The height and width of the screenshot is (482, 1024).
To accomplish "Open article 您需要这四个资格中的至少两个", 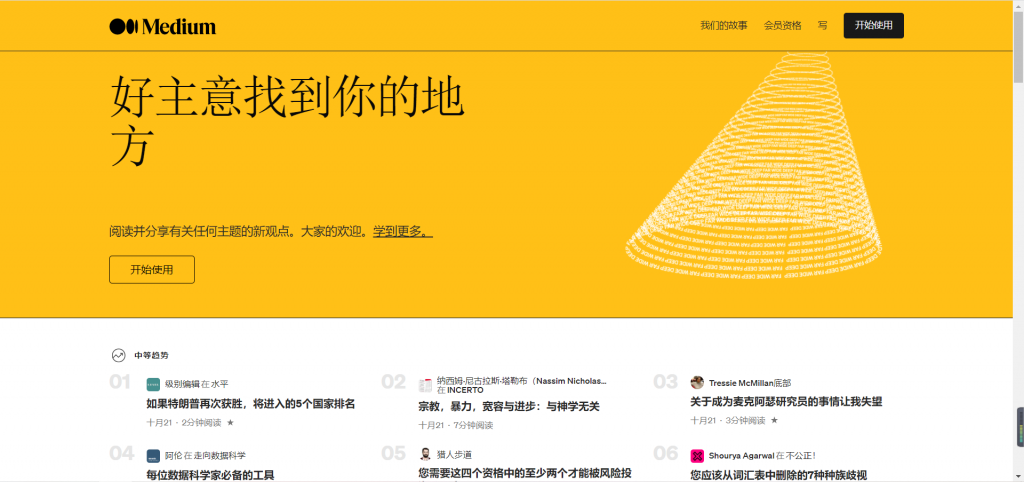I will (x=525, y=473).
